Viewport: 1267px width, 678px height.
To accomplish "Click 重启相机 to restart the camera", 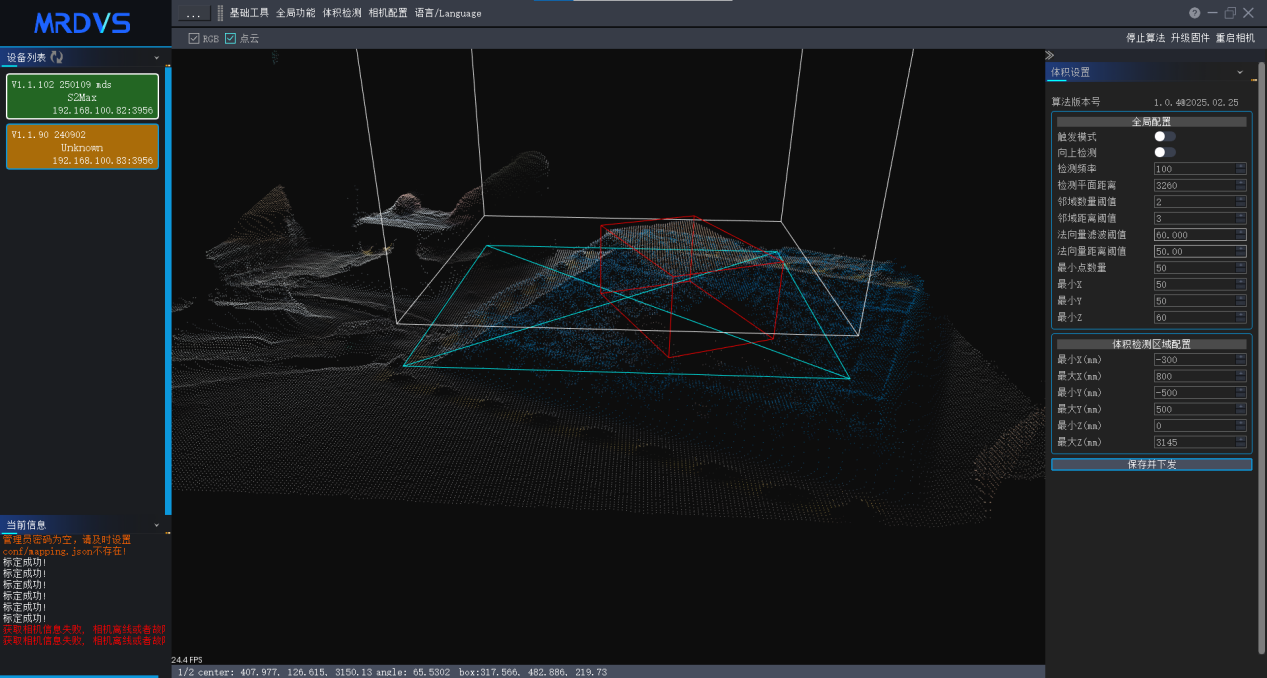I will (1235, 38).
